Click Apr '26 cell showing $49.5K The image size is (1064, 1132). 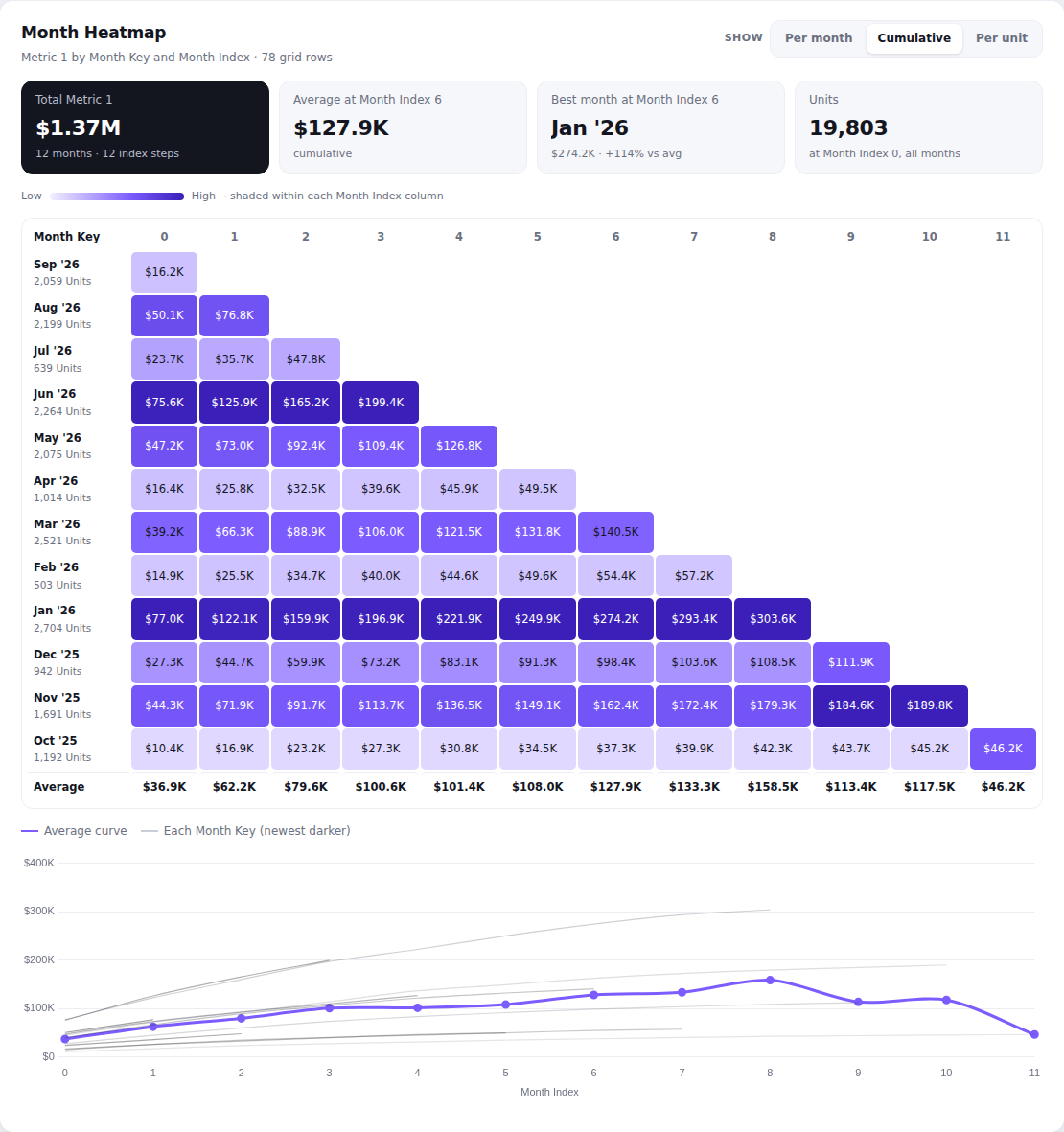(x=538, y=489)
